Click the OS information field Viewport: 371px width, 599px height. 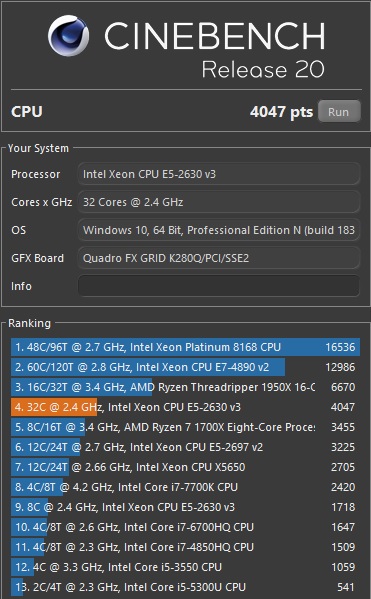click(x=219, y=230)
